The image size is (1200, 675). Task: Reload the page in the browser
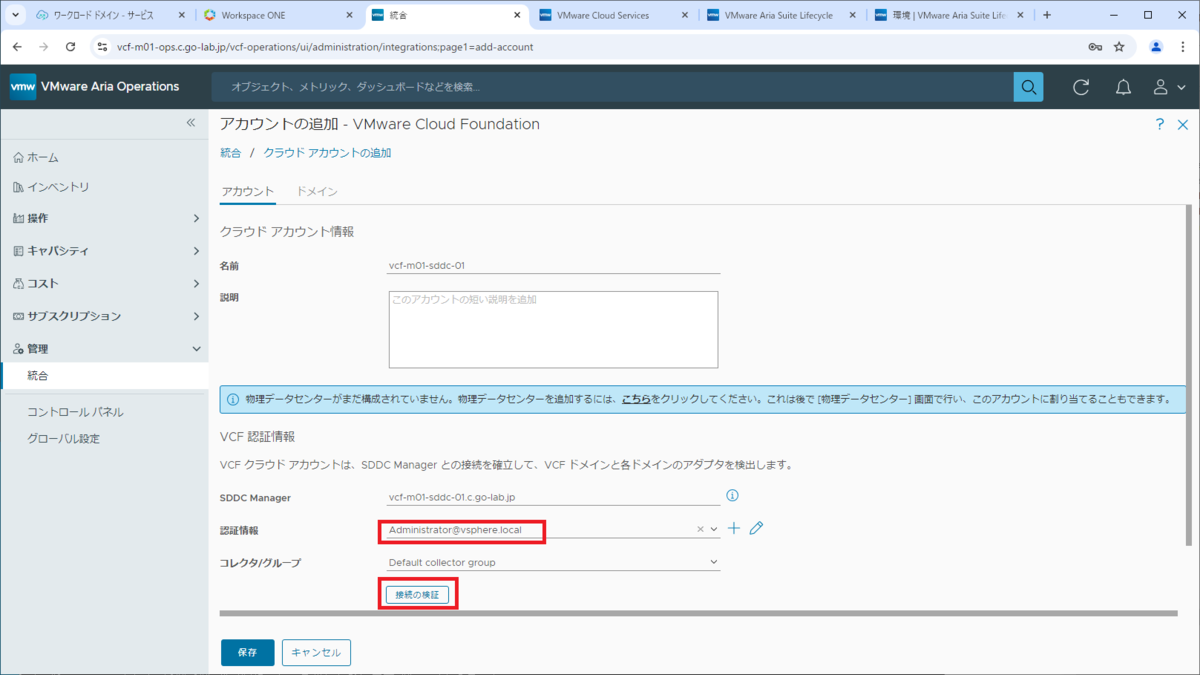pyautogui.click(x=70, y=47)
